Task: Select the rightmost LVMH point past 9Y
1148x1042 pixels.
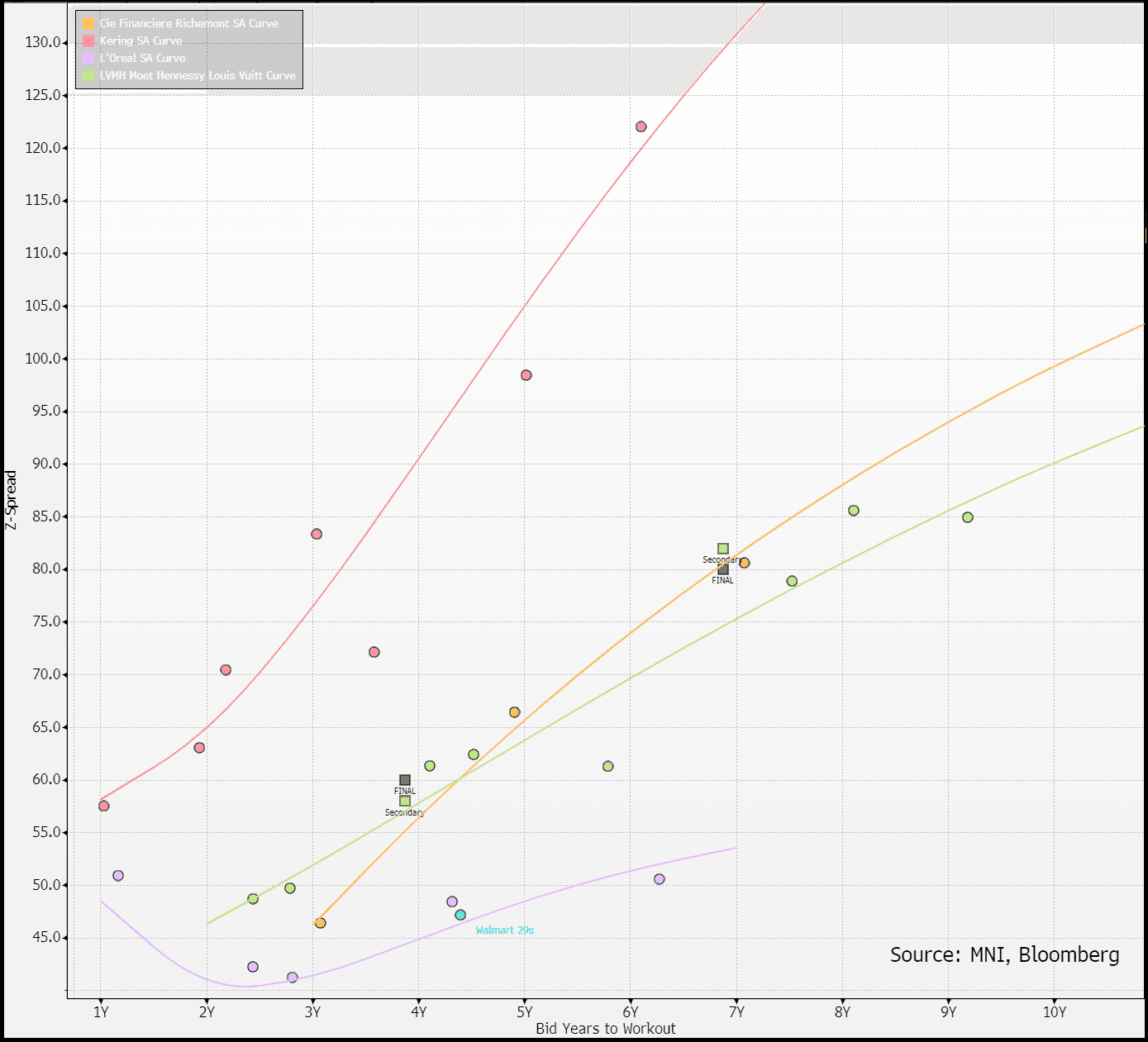Action: 968,517
